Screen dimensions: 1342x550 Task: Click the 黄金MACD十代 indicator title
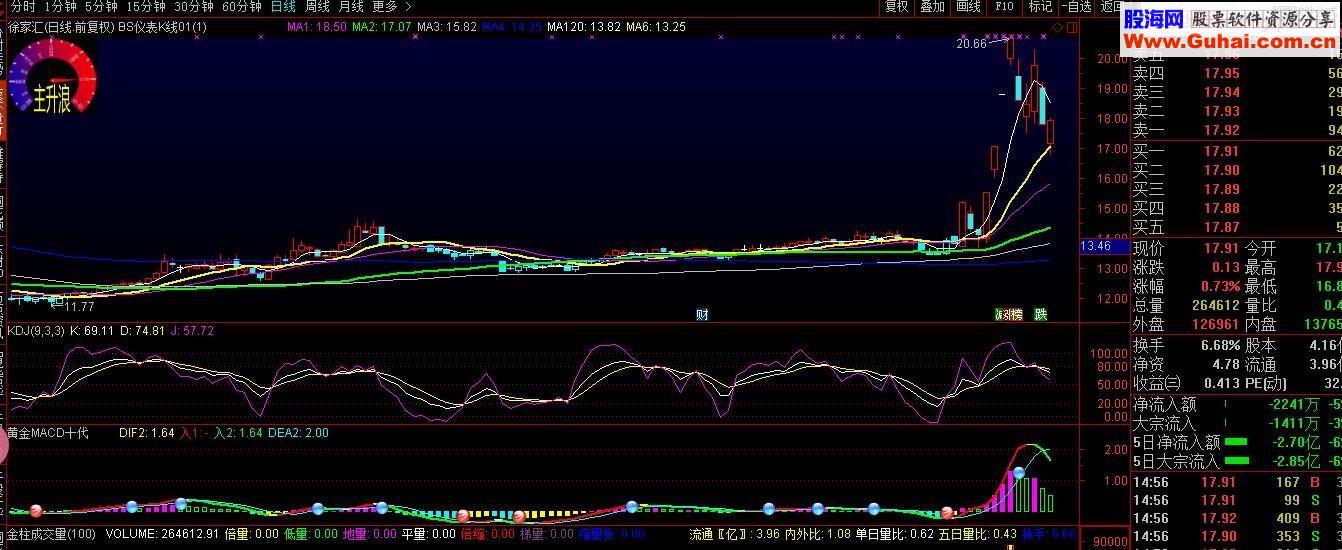pyautogui.click(x=48, y=433)
